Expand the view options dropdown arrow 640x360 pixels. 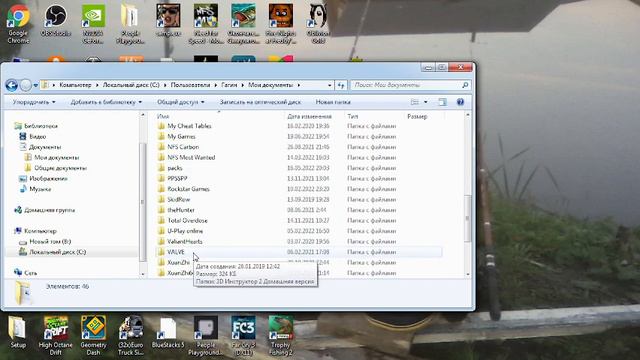click(x=426, y=102)
